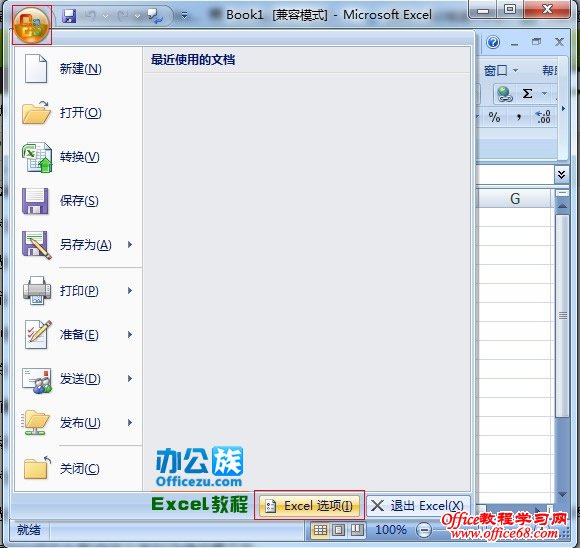Open the Excel 选项(I) button
The width and height of the screenshot is (580, 548).
(x=309, y=506)
